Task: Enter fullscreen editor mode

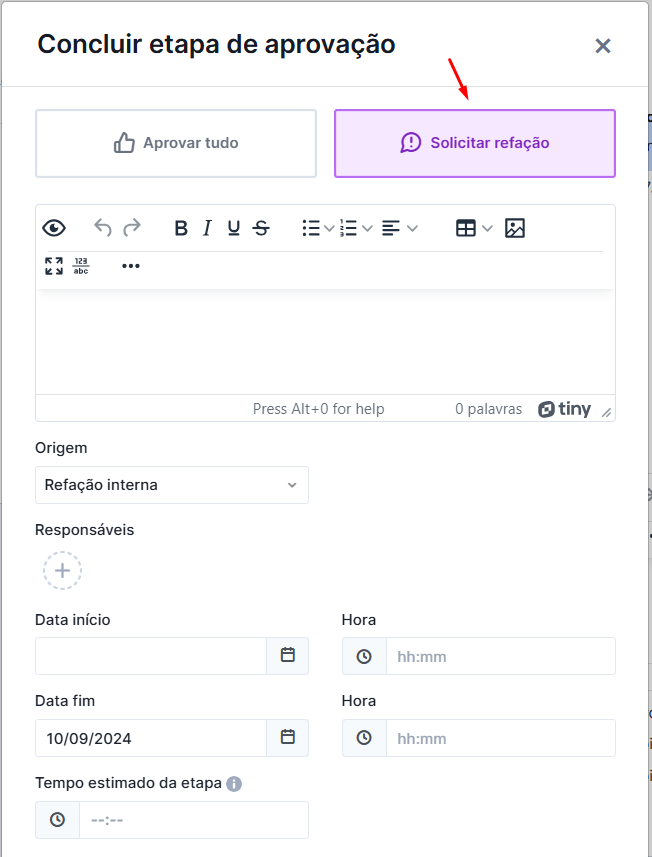Action: 54,266
